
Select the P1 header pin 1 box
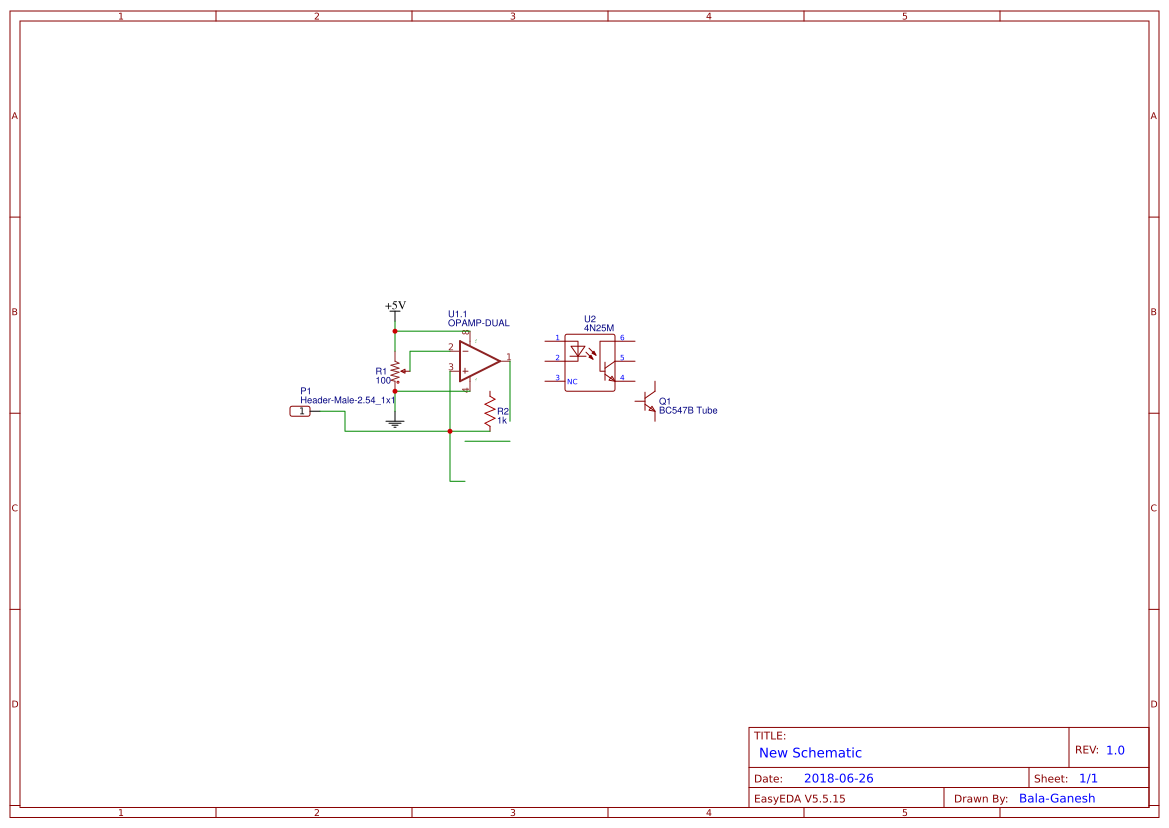(300, 411)
